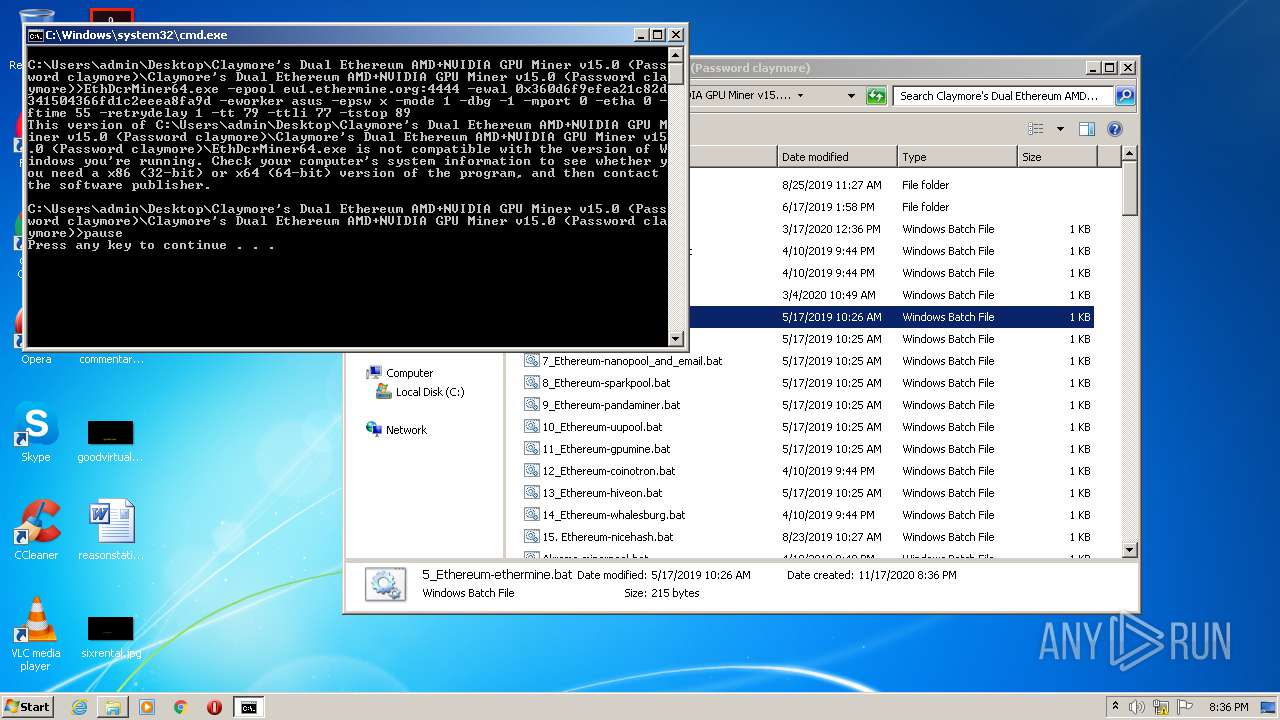This screenshot has height=720, width=1280.
Task: Sort by the Size column header
Action: [1057, 157]
